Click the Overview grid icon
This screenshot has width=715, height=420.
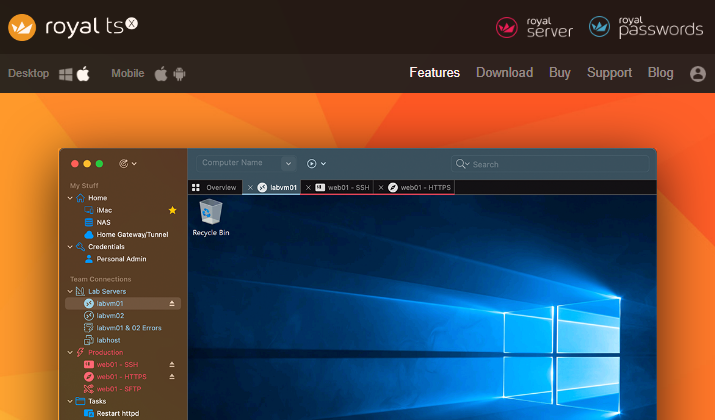tap(196, 187)
